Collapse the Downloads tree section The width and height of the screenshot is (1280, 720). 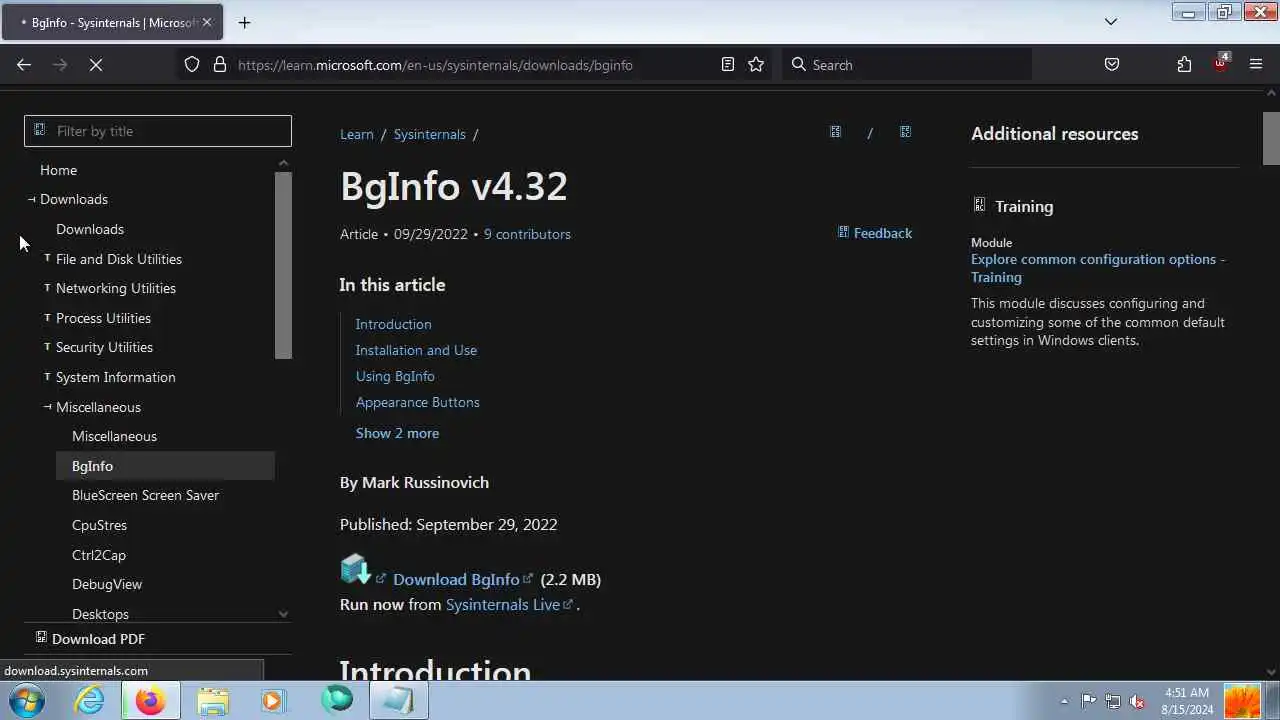click(x=31, y=199)
